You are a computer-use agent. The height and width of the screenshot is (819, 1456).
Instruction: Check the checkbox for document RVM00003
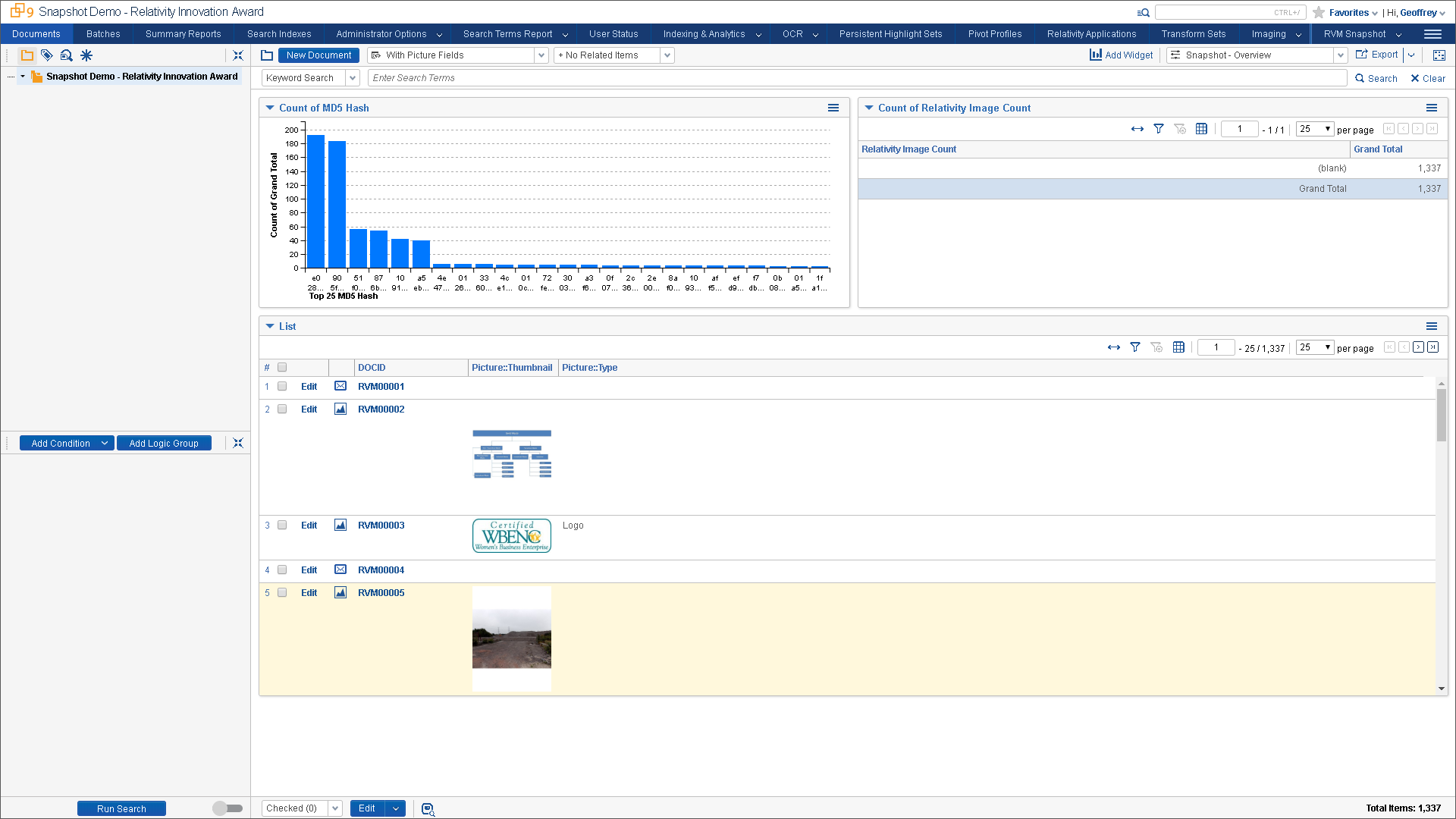[x=282, y=525]
